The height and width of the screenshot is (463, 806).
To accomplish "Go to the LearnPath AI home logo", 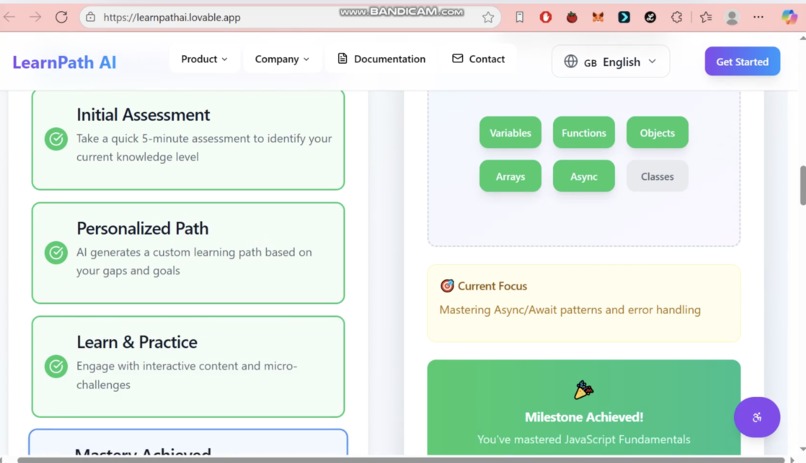I will [x=64, y=62].
